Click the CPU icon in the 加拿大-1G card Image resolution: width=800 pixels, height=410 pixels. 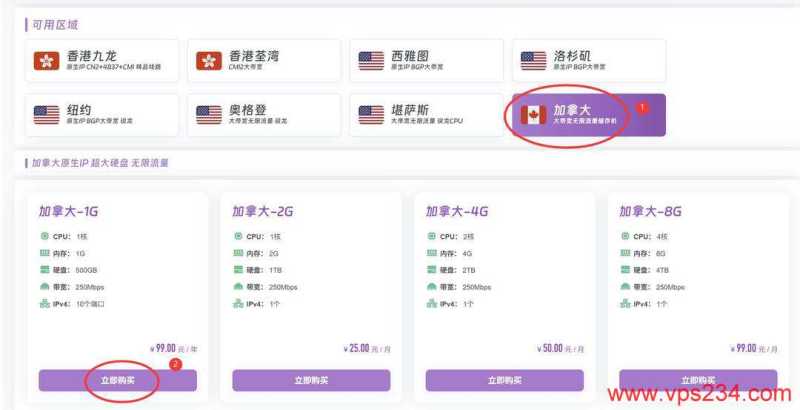point(44,237)
